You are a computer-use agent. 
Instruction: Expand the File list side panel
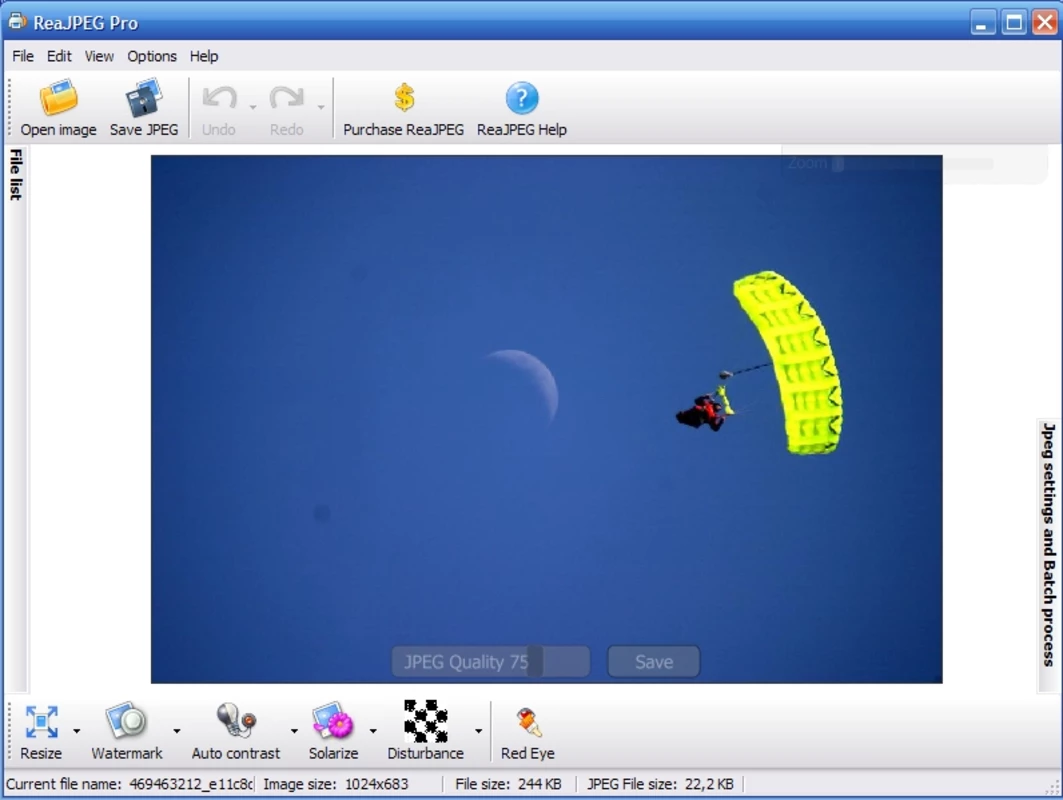pos(16,175)
